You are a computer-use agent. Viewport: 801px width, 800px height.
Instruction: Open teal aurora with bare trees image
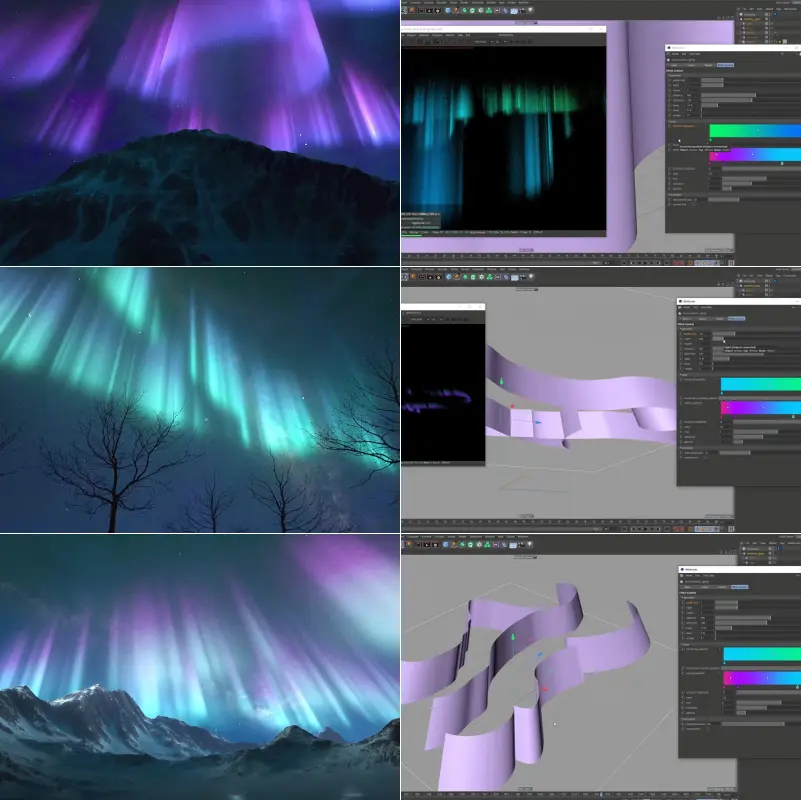[200, 399]
